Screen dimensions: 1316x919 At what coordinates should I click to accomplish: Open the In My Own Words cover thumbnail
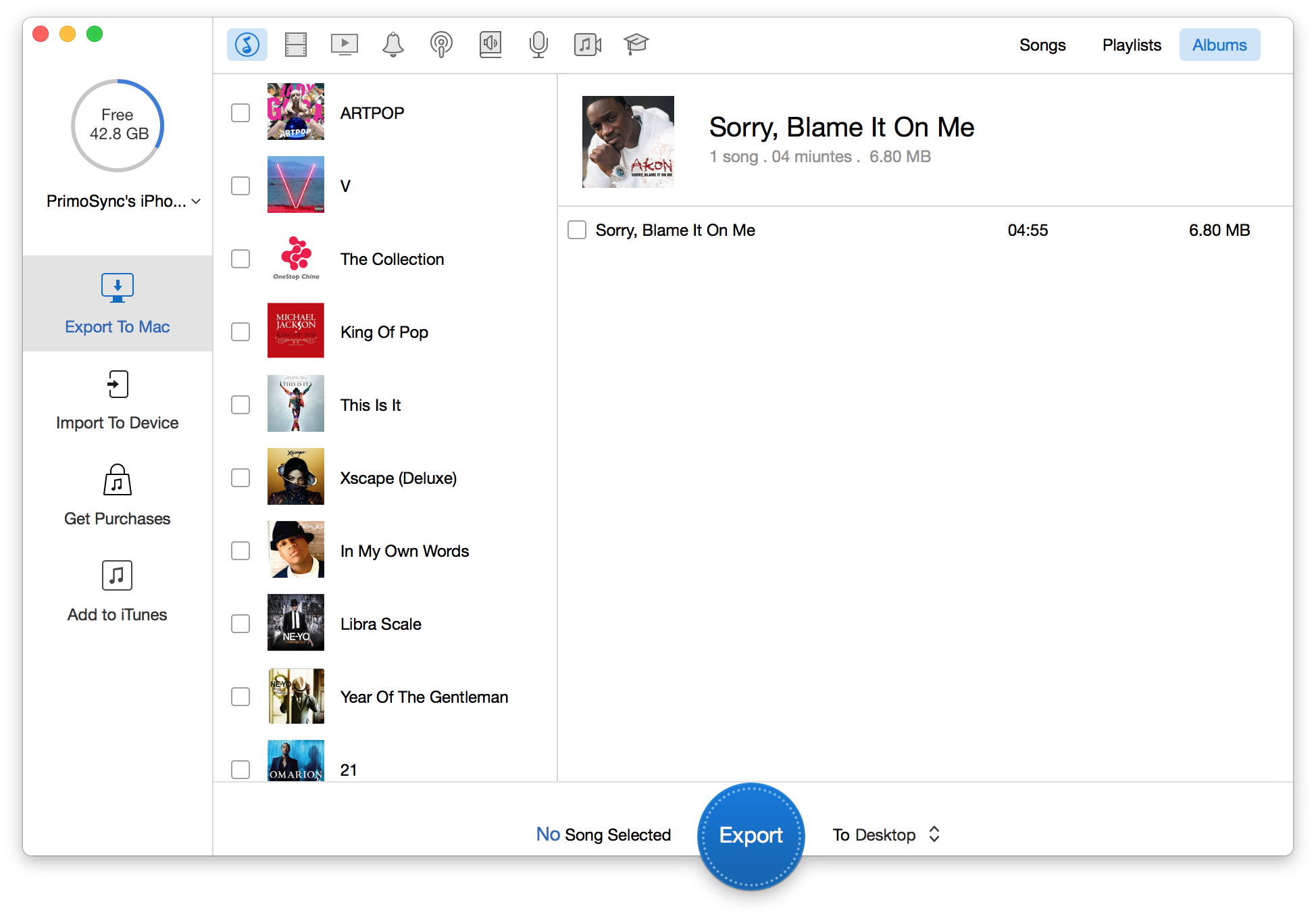coord(296,549)
